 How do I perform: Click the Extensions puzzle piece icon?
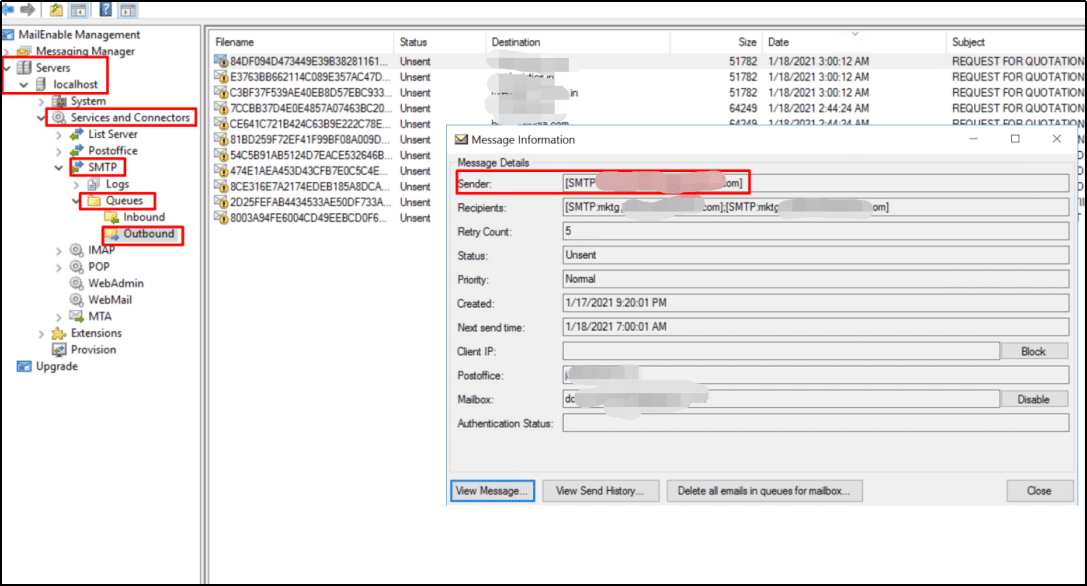pyautogui.click(x=60, y=334)
